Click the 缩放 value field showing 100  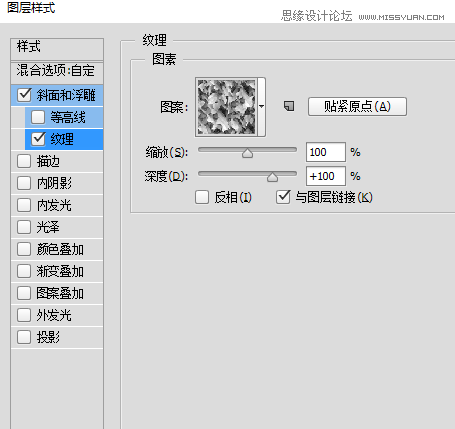pos(326,152)
